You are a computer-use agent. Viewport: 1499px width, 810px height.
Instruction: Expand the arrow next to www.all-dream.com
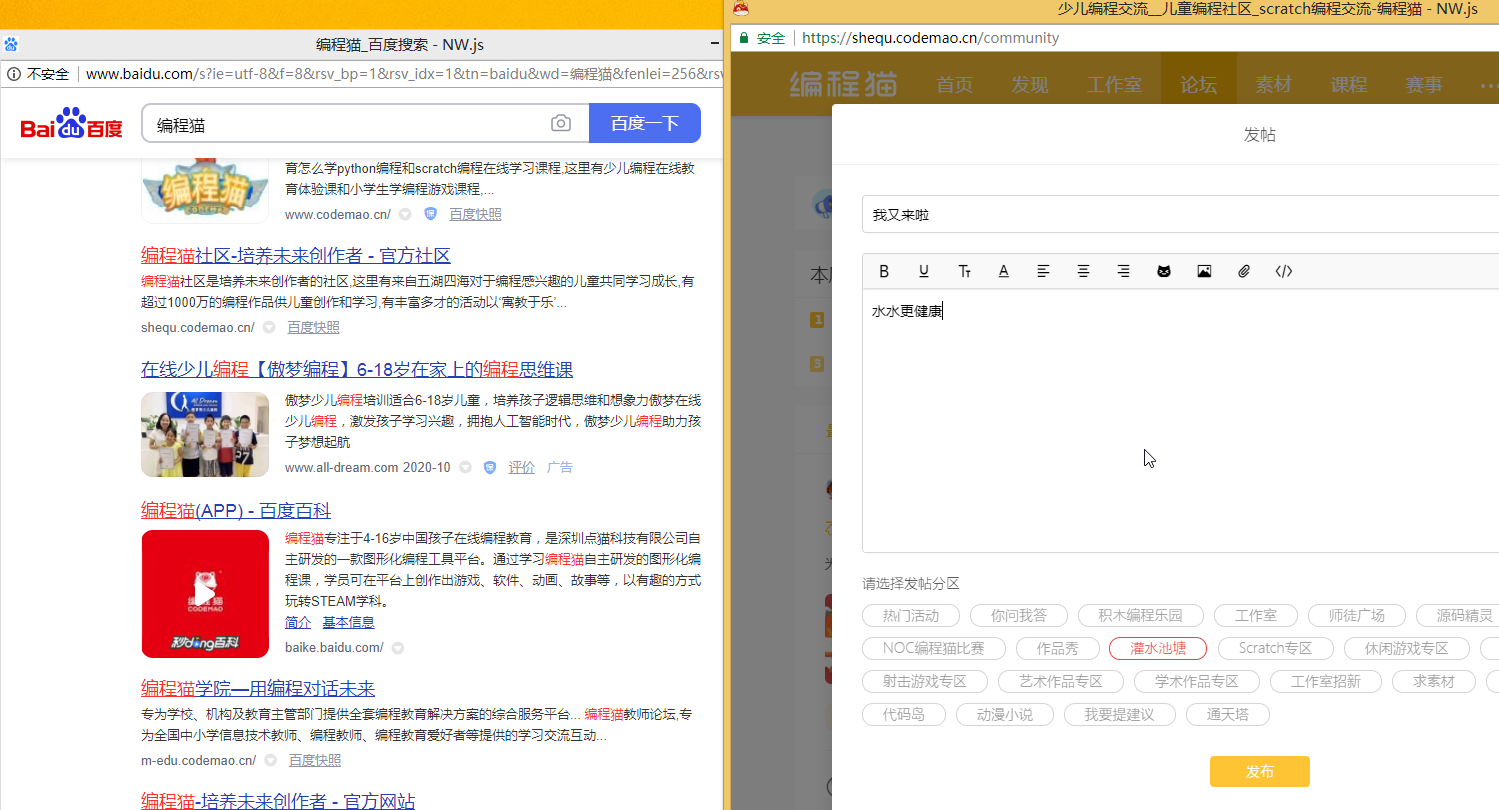pyautogui.click(x=465, y=467)
